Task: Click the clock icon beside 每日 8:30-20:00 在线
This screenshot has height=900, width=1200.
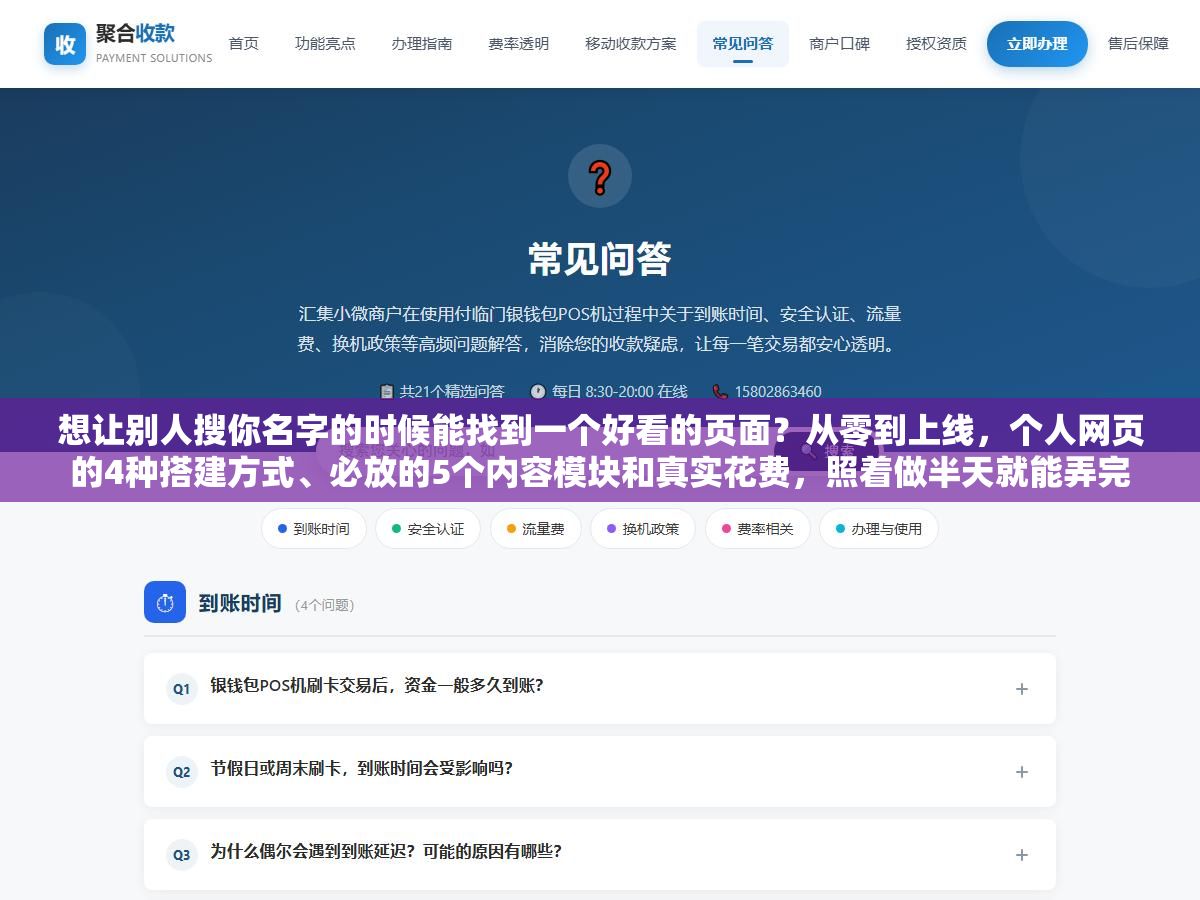Action: click(538, 392)
